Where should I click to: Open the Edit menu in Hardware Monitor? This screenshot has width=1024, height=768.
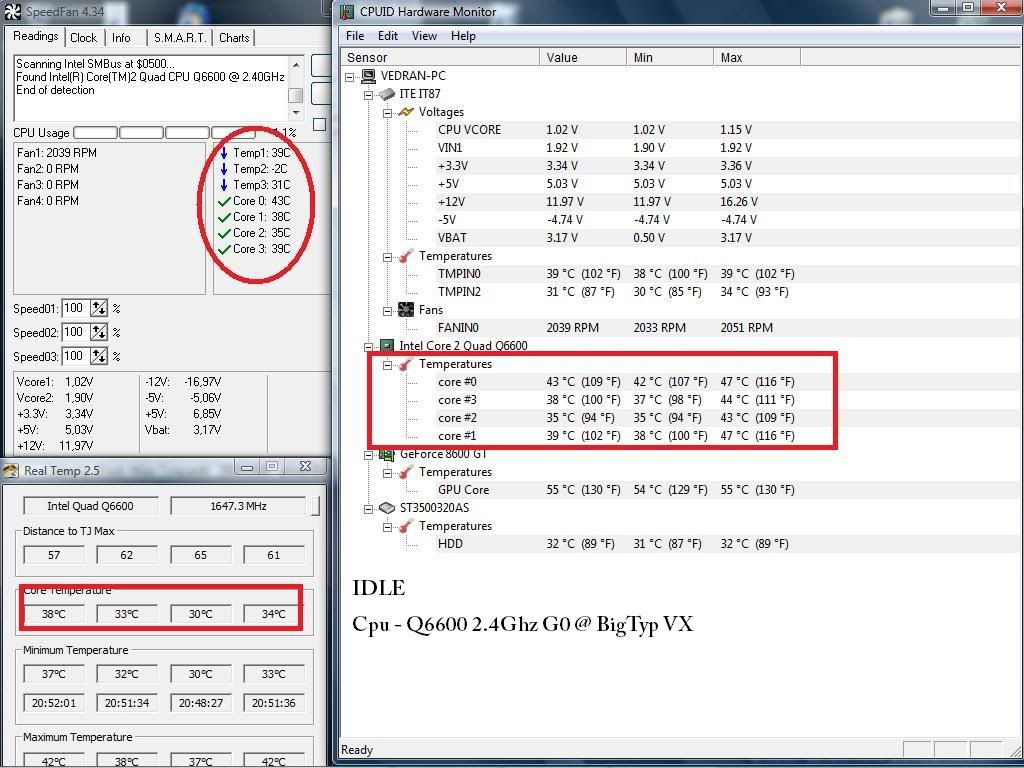(387, 36)
